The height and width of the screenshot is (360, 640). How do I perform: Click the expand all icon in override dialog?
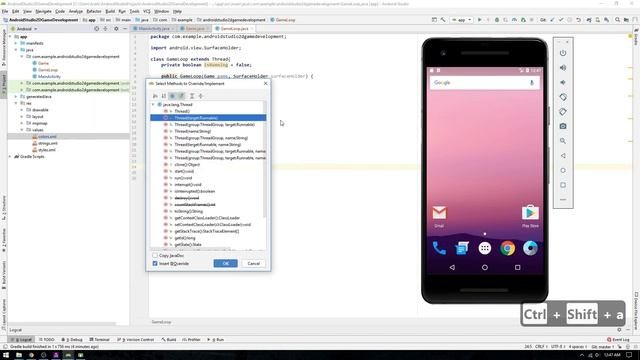192,96
